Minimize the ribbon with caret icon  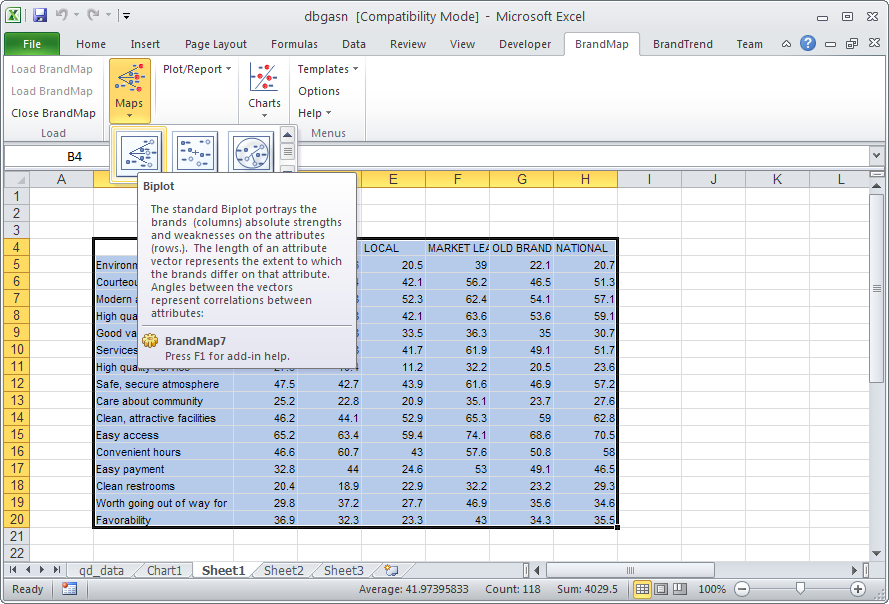point(786,44)
